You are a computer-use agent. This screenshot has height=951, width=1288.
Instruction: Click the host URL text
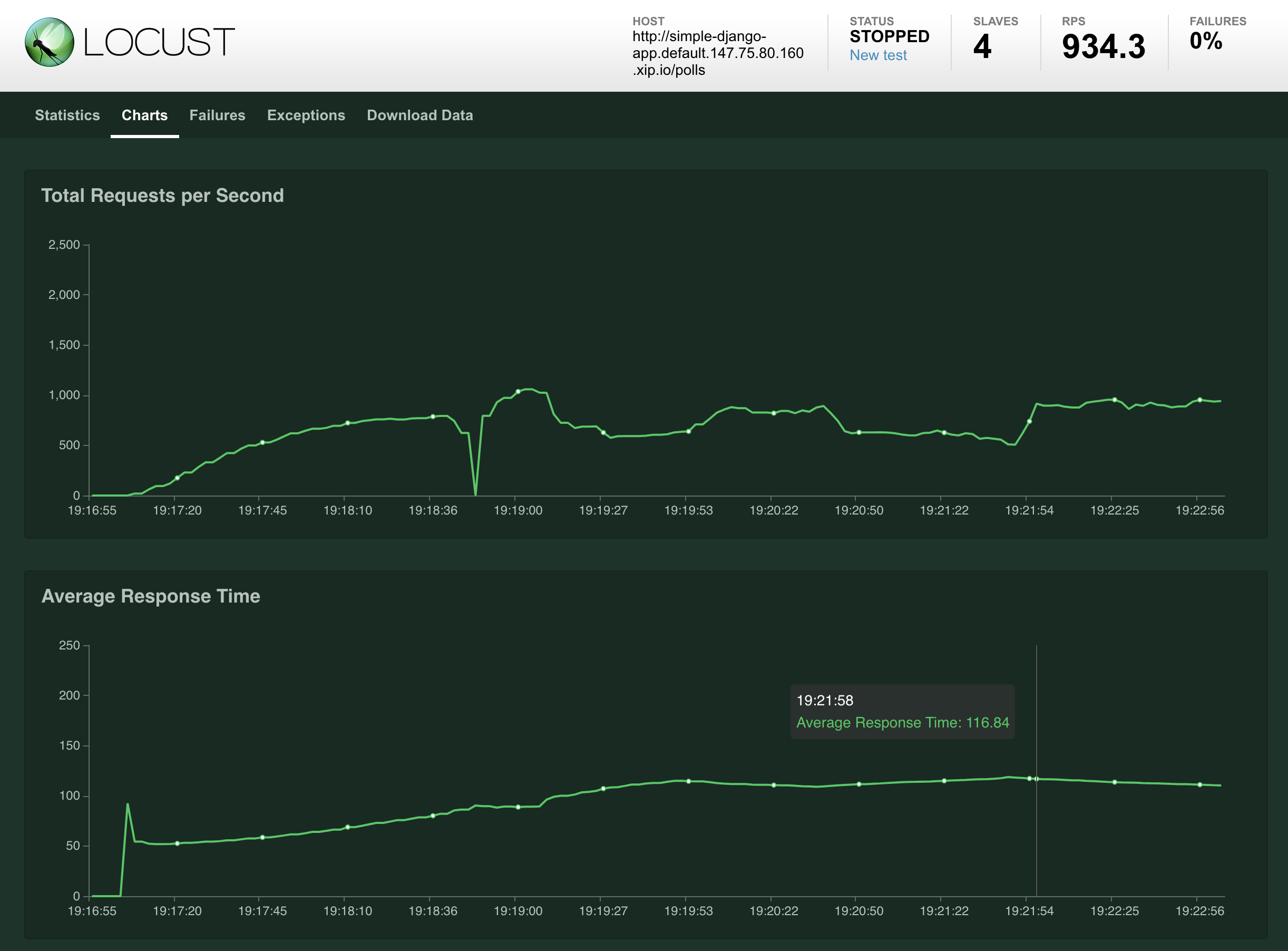click(x=717, y=53)
